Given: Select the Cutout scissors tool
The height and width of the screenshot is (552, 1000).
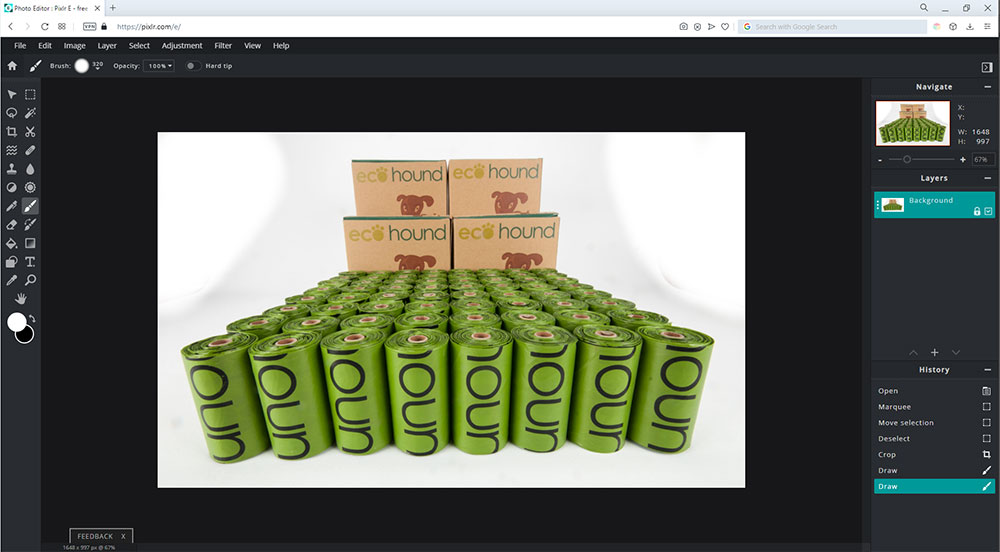Looking at the screenshot, I should click(30, 132).
